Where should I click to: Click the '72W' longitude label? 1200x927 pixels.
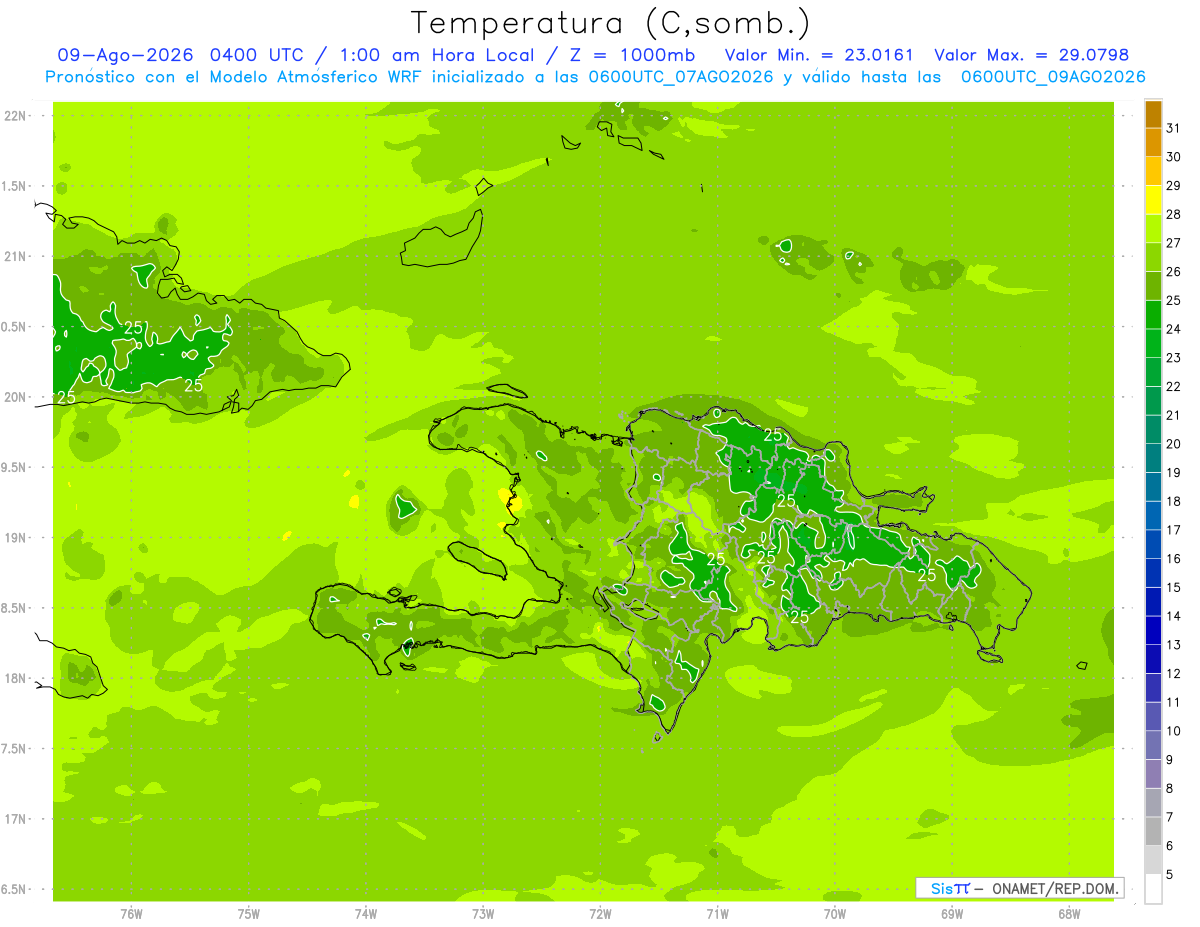point(600,914)
